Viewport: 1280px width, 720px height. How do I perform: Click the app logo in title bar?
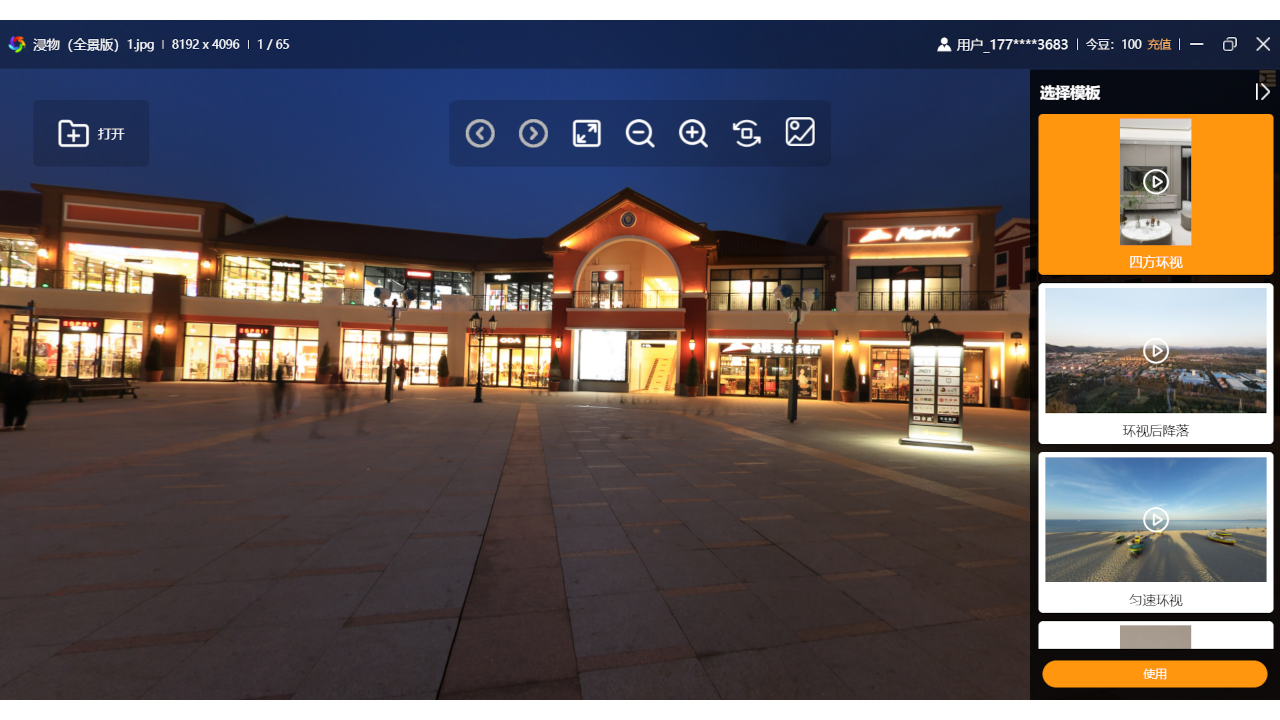click(17, 44)
